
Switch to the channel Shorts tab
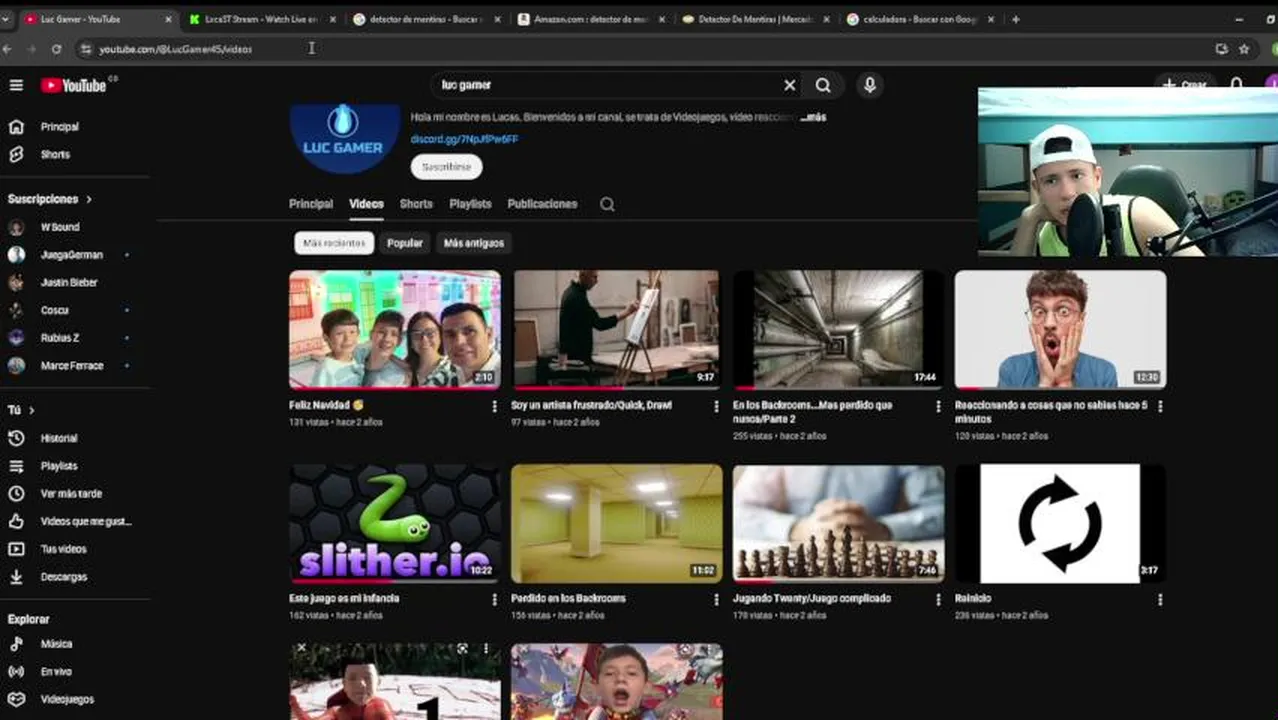point(416,204)
